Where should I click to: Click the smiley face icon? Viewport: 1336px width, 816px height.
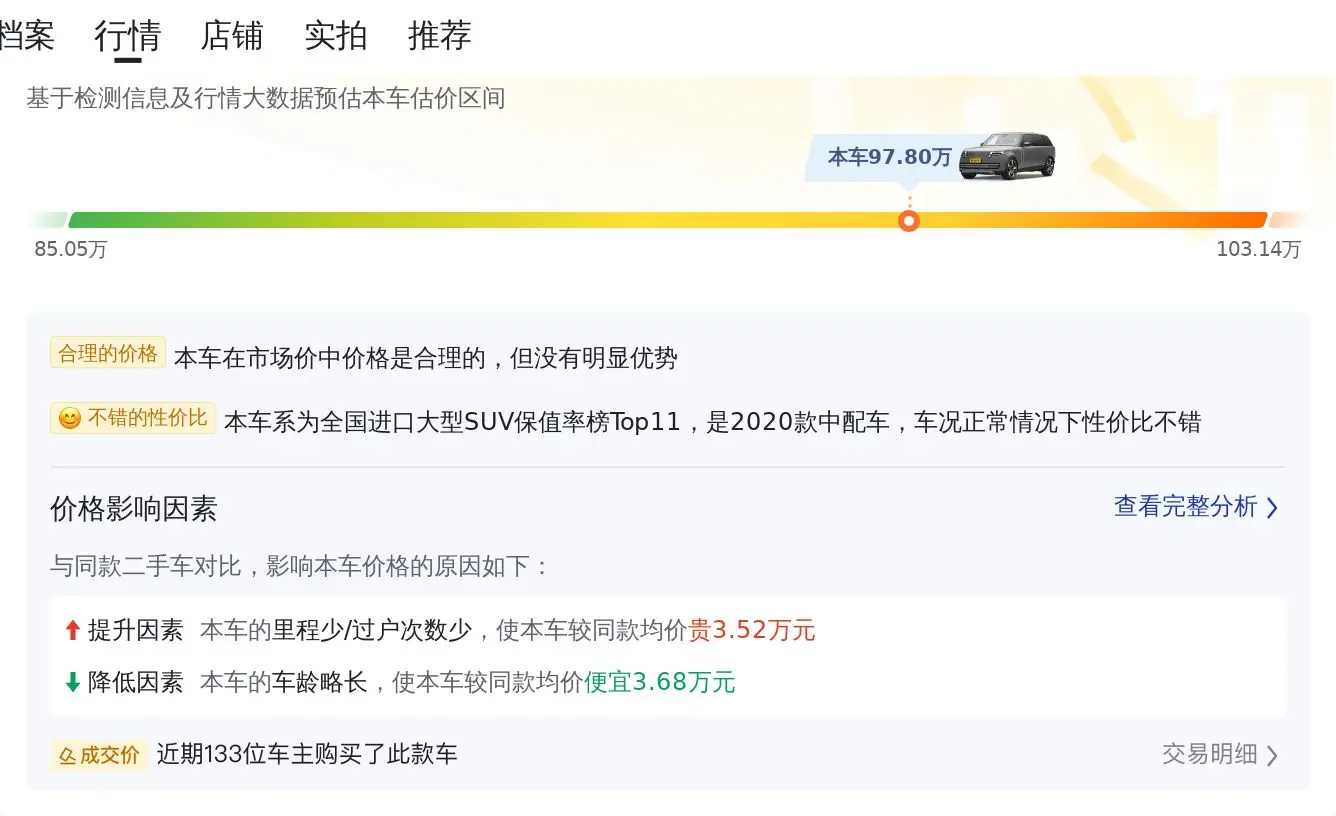point(70,419)
